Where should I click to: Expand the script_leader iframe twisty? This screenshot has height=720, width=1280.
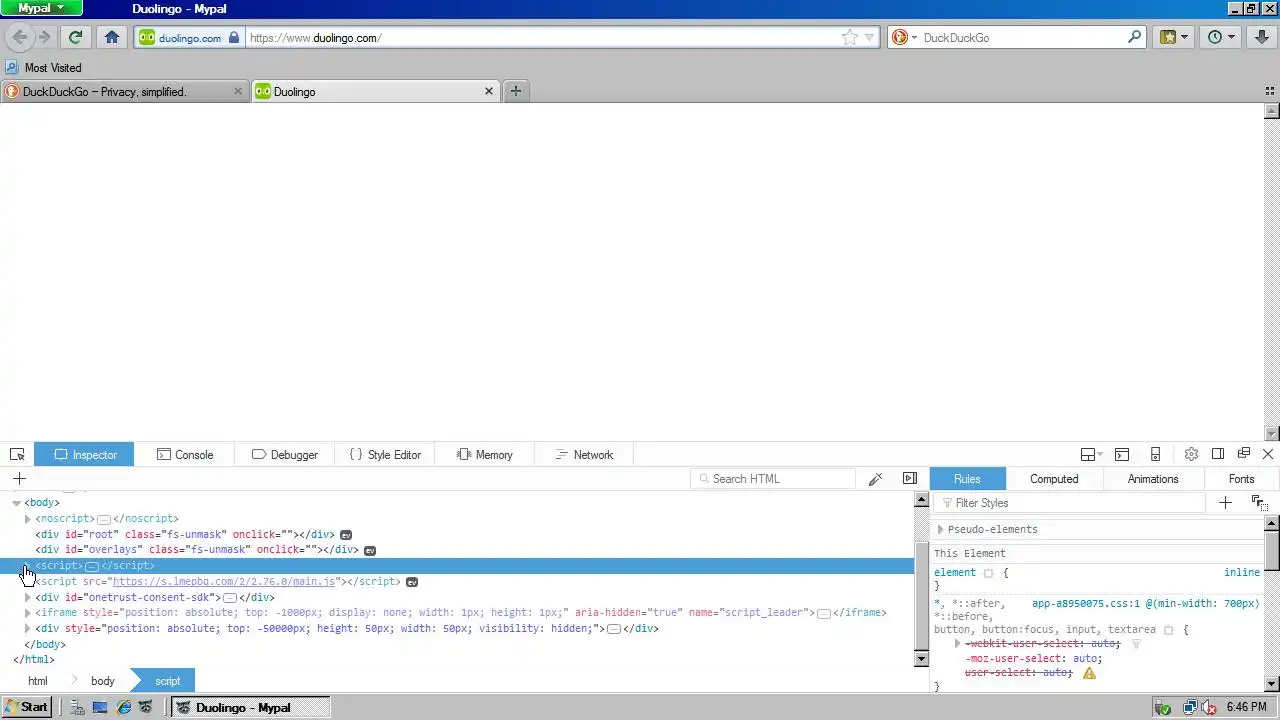click(28, 613)
